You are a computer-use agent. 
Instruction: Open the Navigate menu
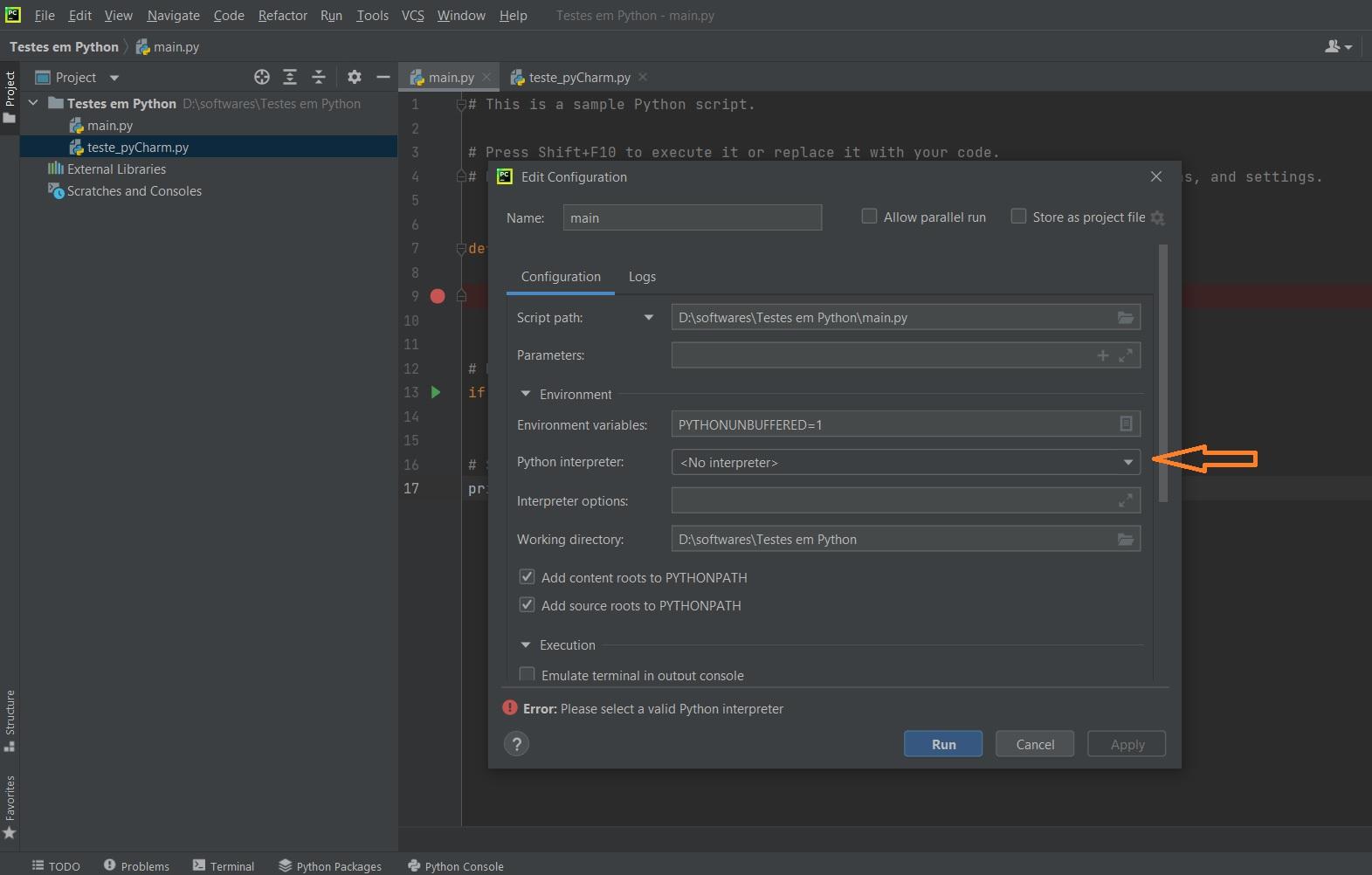pos(173,16)
